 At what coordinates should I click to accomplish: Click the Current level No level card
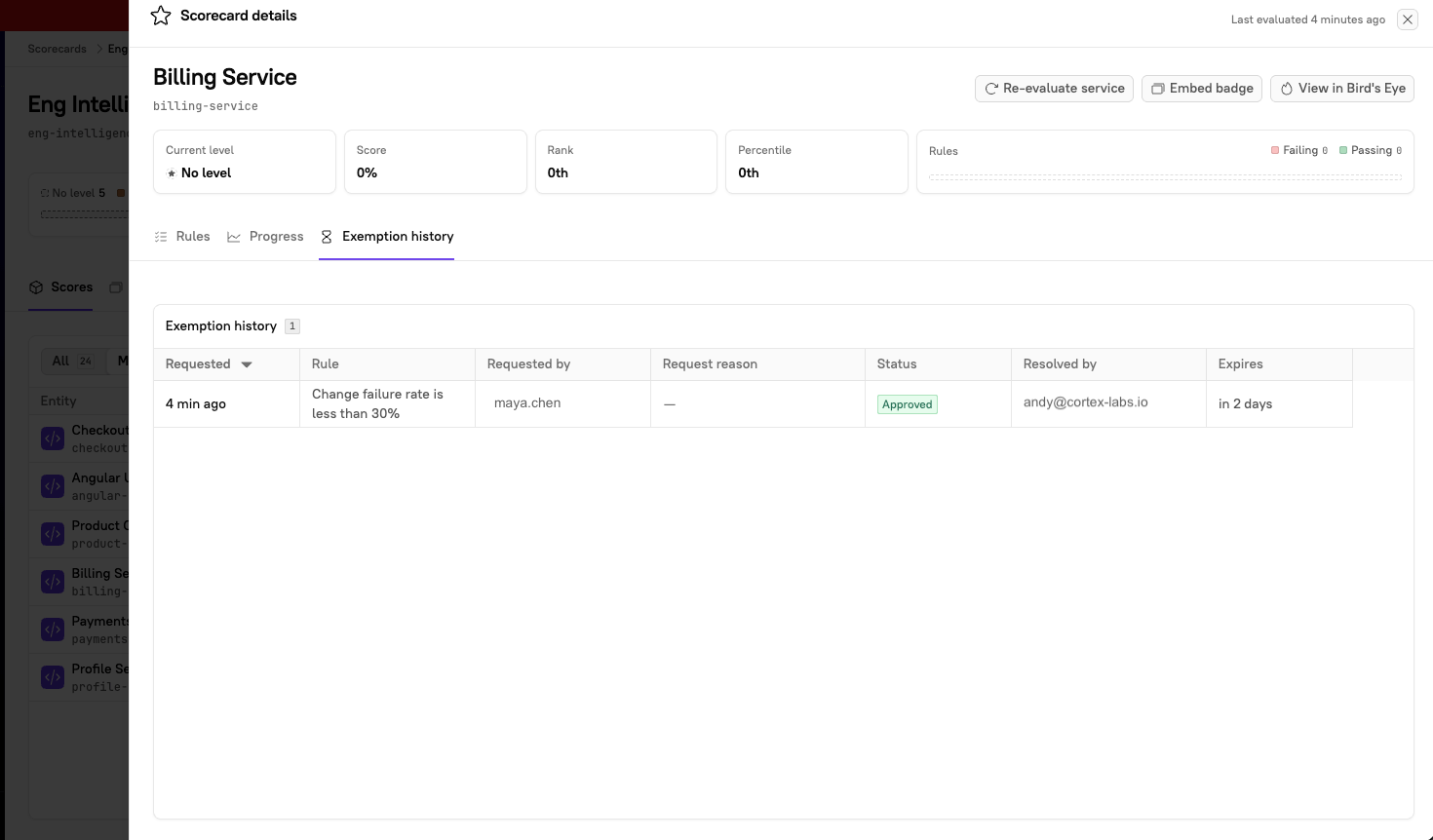pyautogui.click(x=245, y=162)
